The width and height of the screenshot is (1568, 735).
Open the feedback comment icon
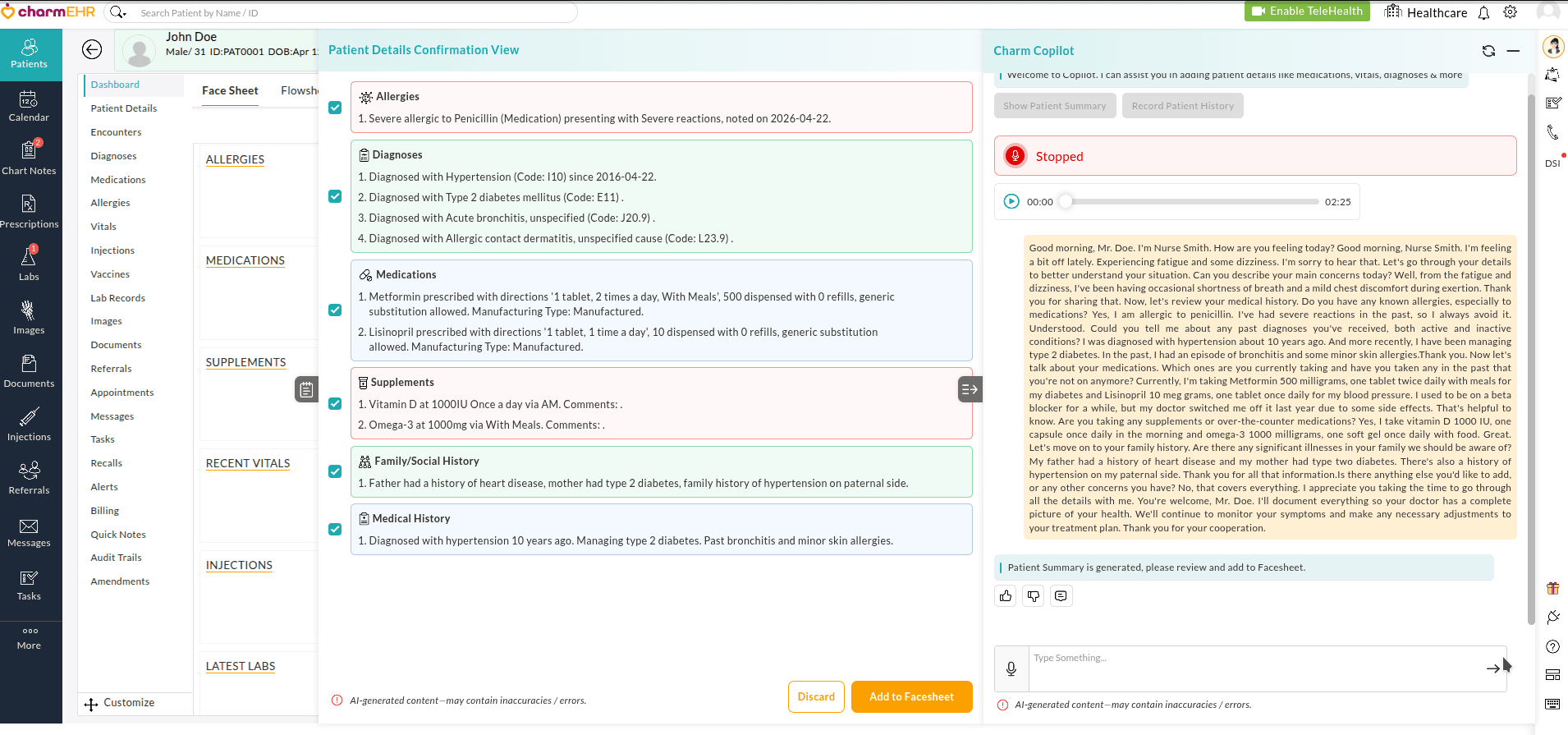pyautogui.click(x=1061, y=596)
